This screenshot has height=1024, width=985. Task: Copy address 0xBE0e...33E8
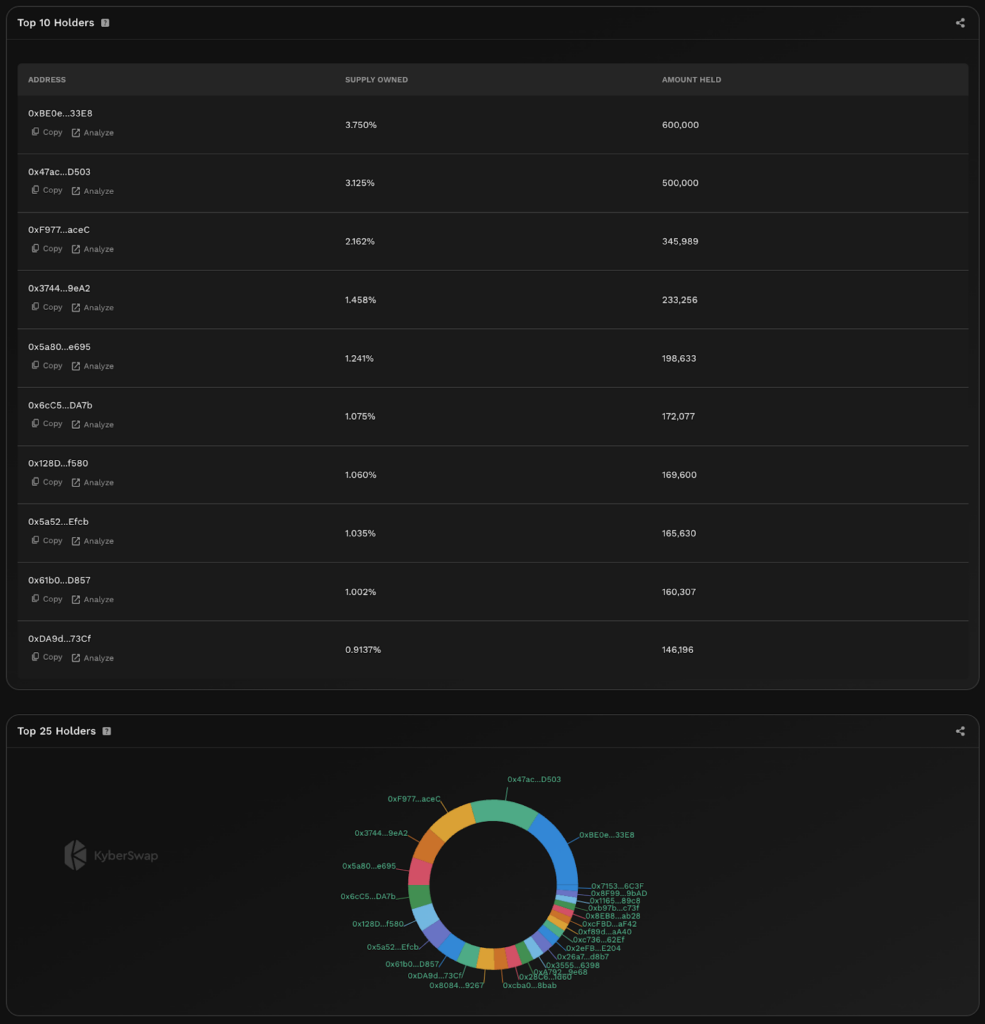pos(47,132)
